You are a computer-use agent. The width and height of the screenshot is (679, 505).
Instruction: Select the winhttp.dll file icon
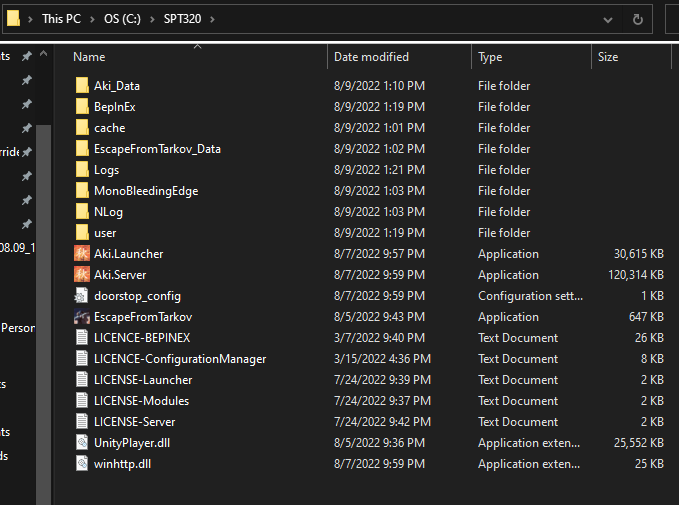tap(82, 463)
